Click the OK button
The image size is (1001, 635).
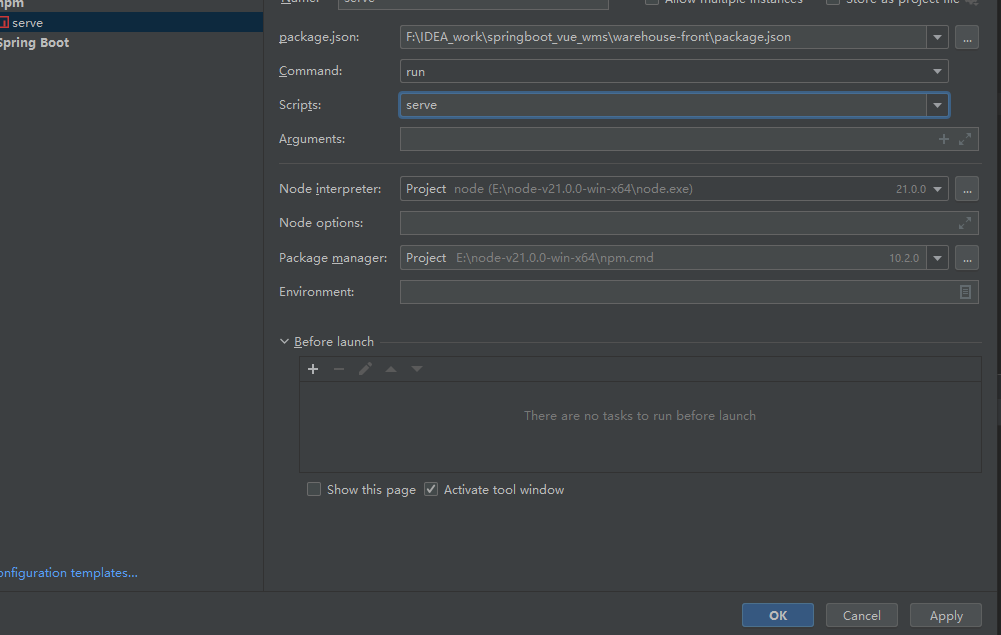[778, 615]
